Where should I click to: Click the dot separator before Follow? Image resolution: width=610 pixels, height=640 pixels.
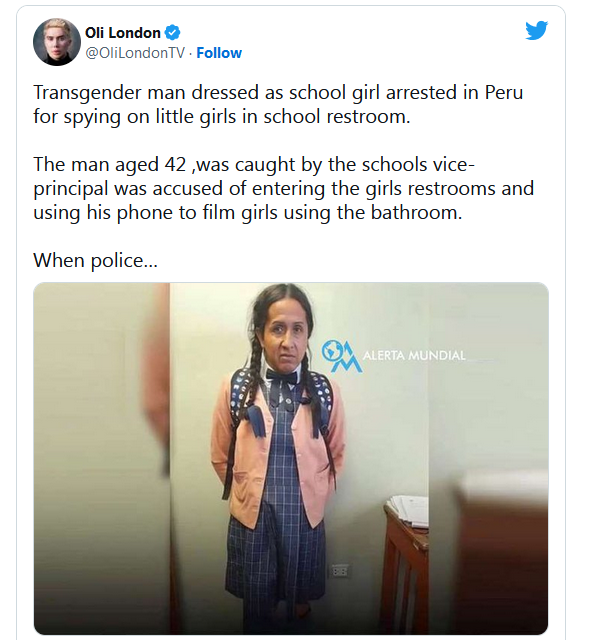coord(191,53)
